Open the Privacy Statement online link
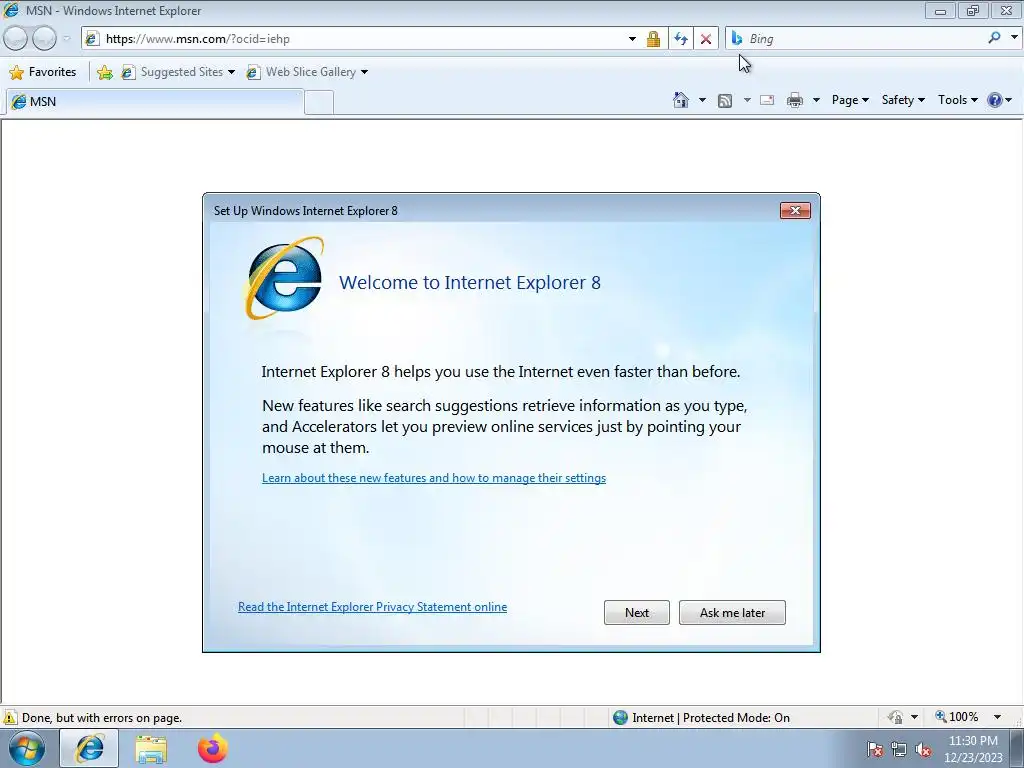This screenshot has width=1024, height=768. [372, 607]
